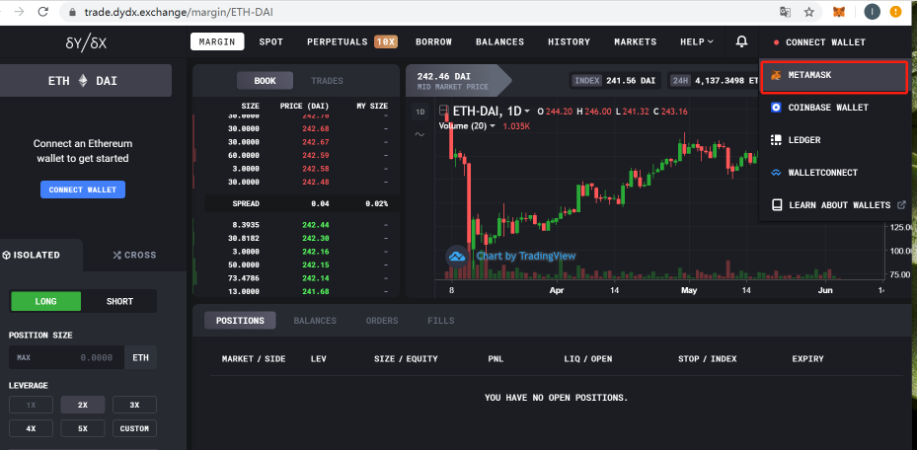Expand the Help dropdown
The height and width of the screenshot is (450, 917).
[697, 42]
